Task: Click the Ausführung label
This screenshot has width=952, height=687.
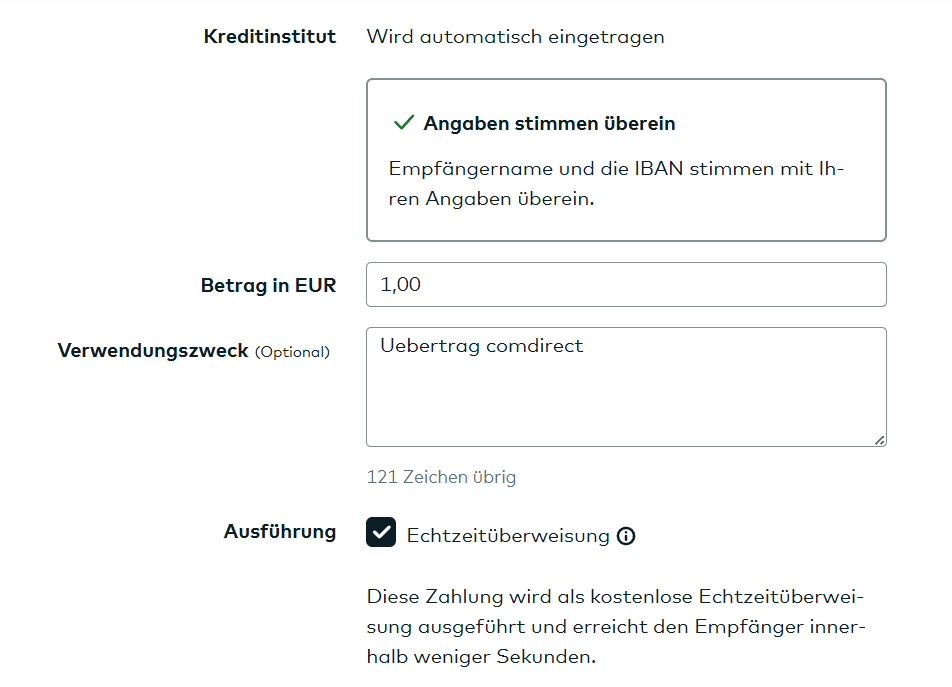Action: pos(280,532)
